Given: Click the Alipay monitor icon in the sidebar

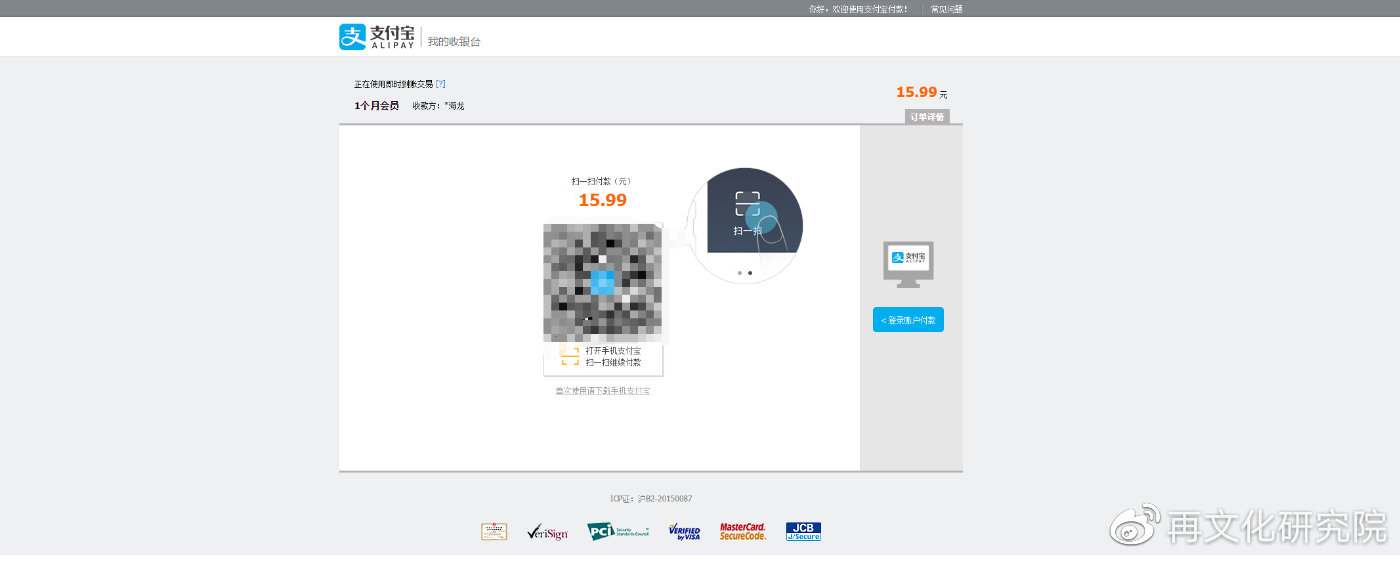Looking at the screenshot, I should coord(908,263).
